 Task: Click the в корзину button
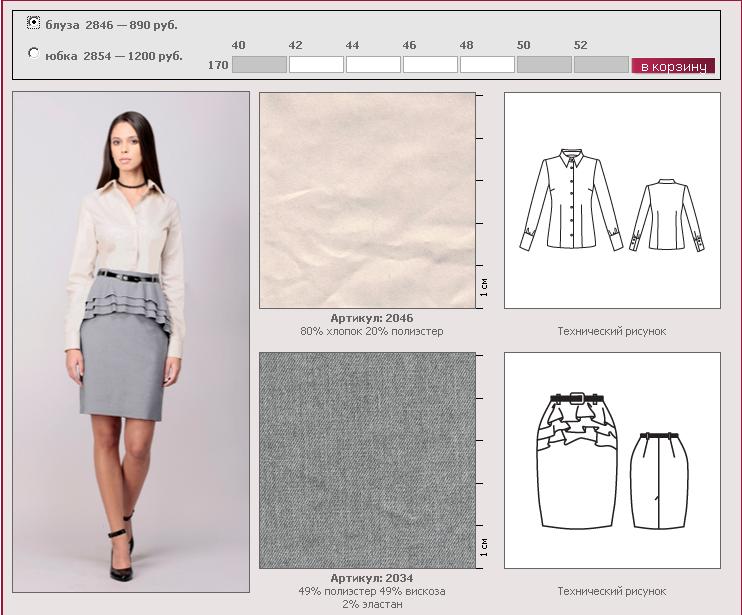673,66
